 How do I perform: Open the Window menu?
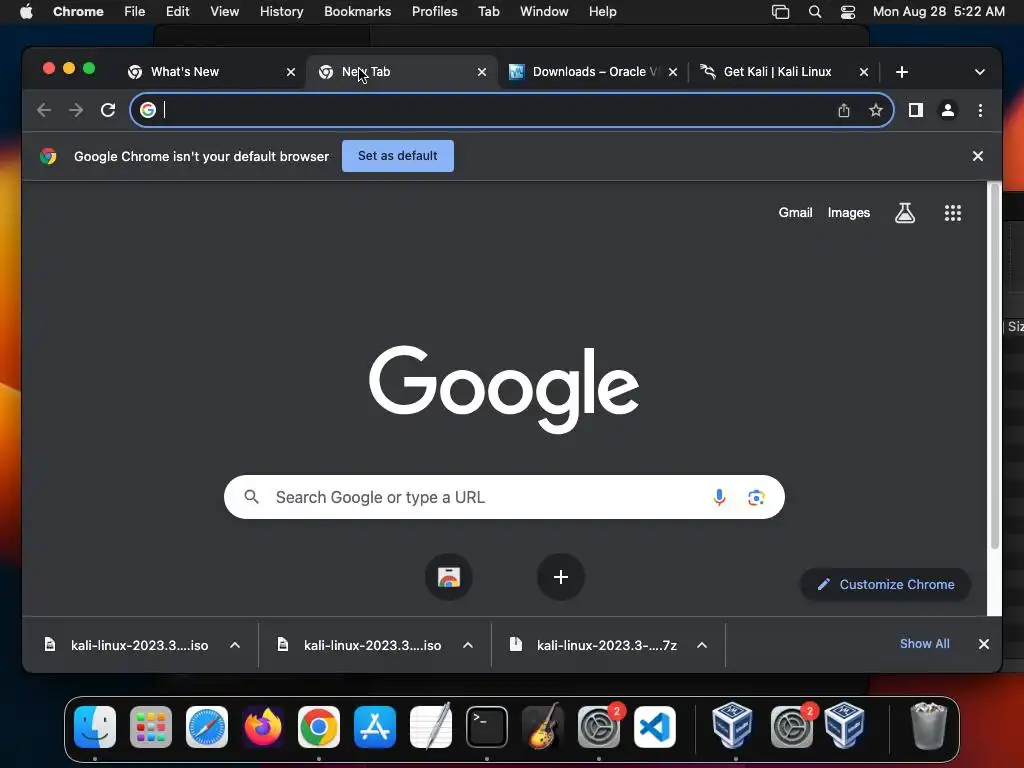tap(544, 12)
